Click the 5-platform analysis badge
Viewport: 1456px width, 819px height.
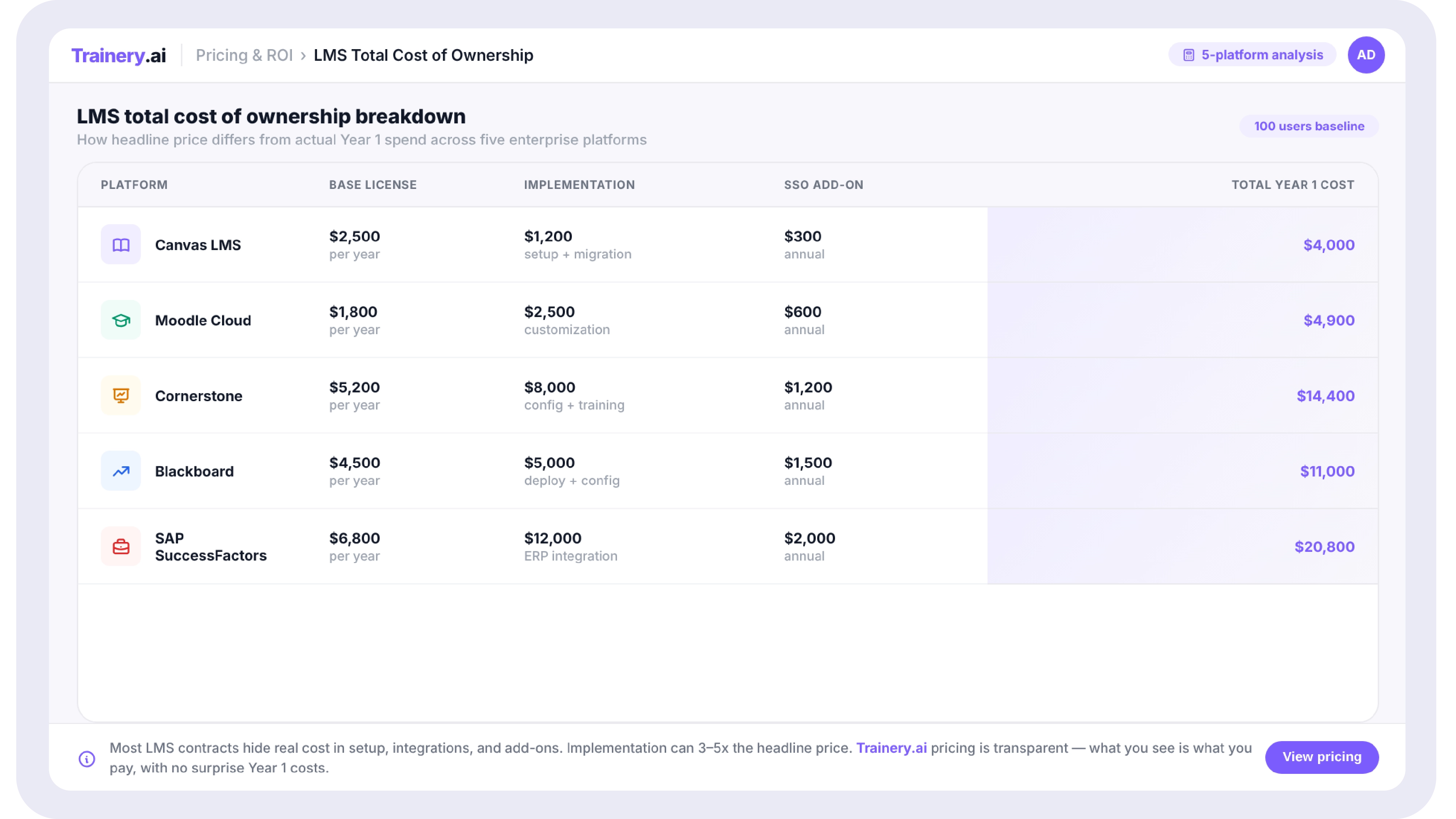pos(1253,55)
